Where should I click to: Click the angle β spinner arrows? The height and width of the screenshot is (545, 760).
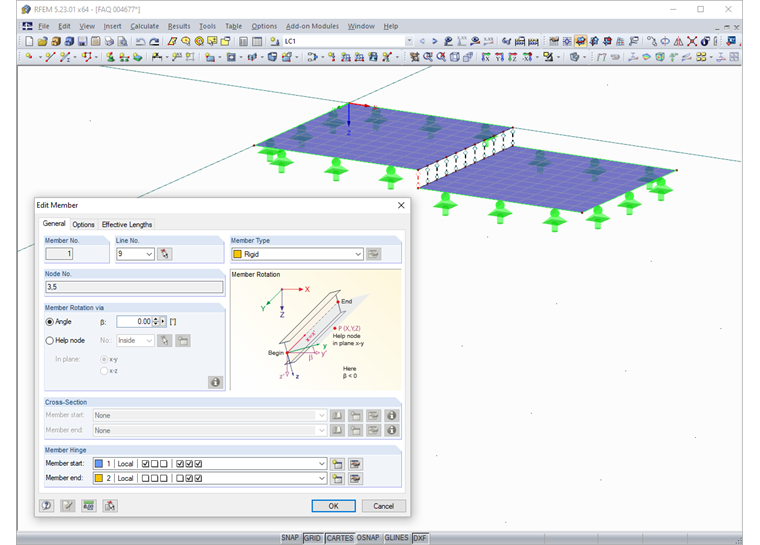pos(156,321)
